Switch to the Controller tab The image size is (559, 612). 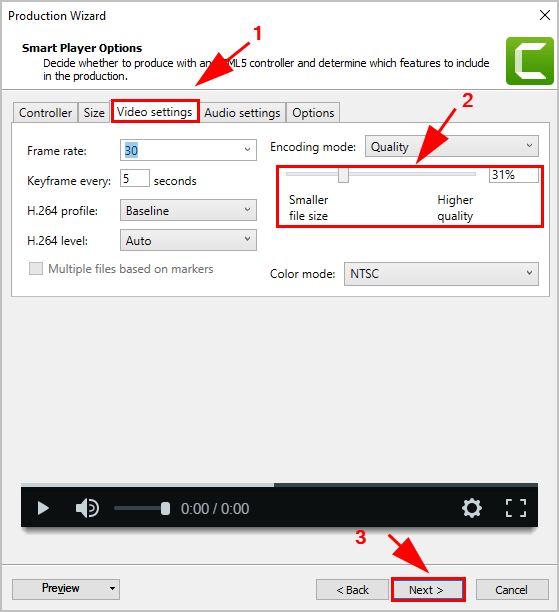(x=45, y=113)
